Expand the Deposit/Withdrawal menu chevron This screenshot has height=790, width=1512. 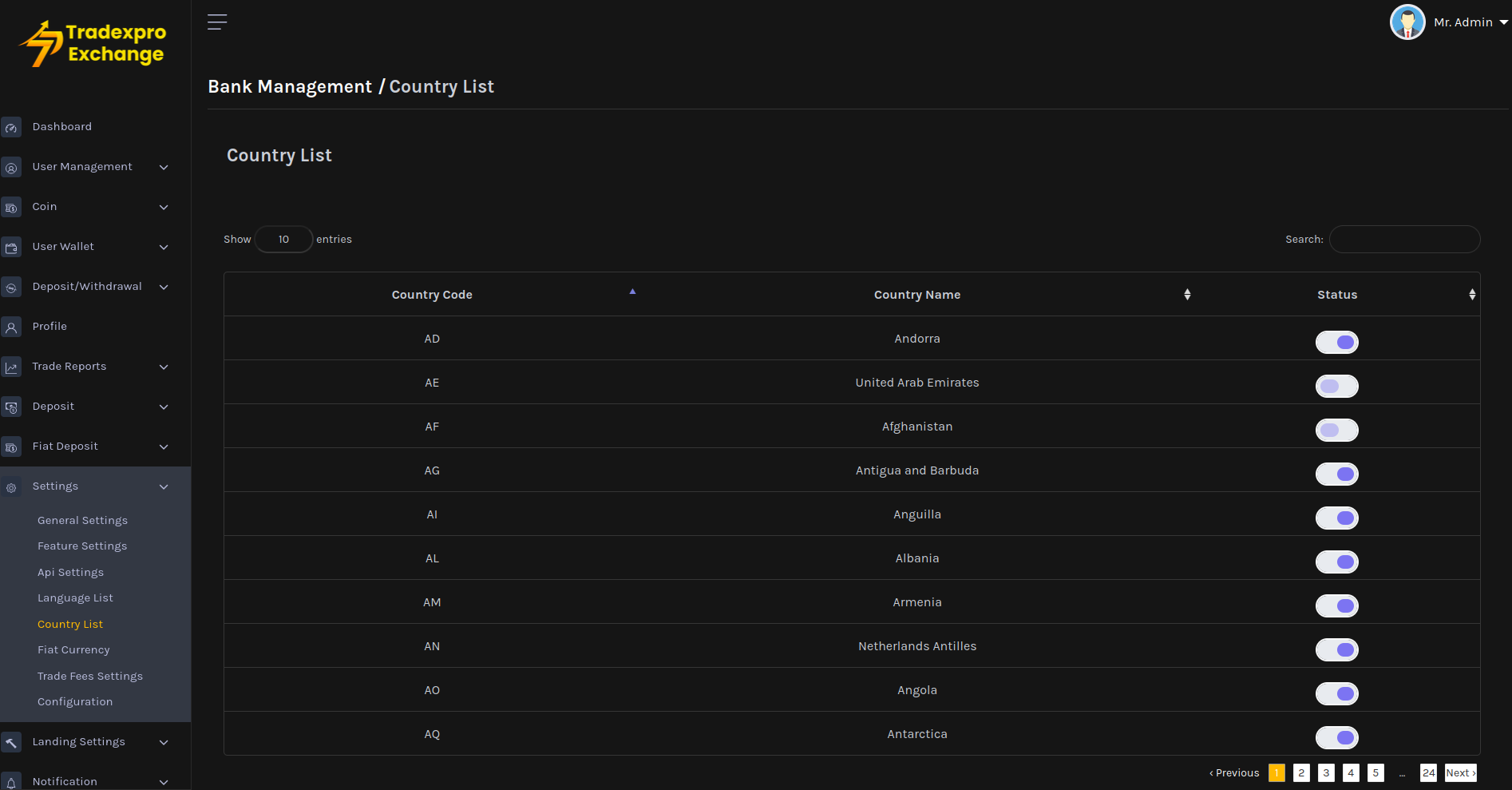tap(164, 288)
